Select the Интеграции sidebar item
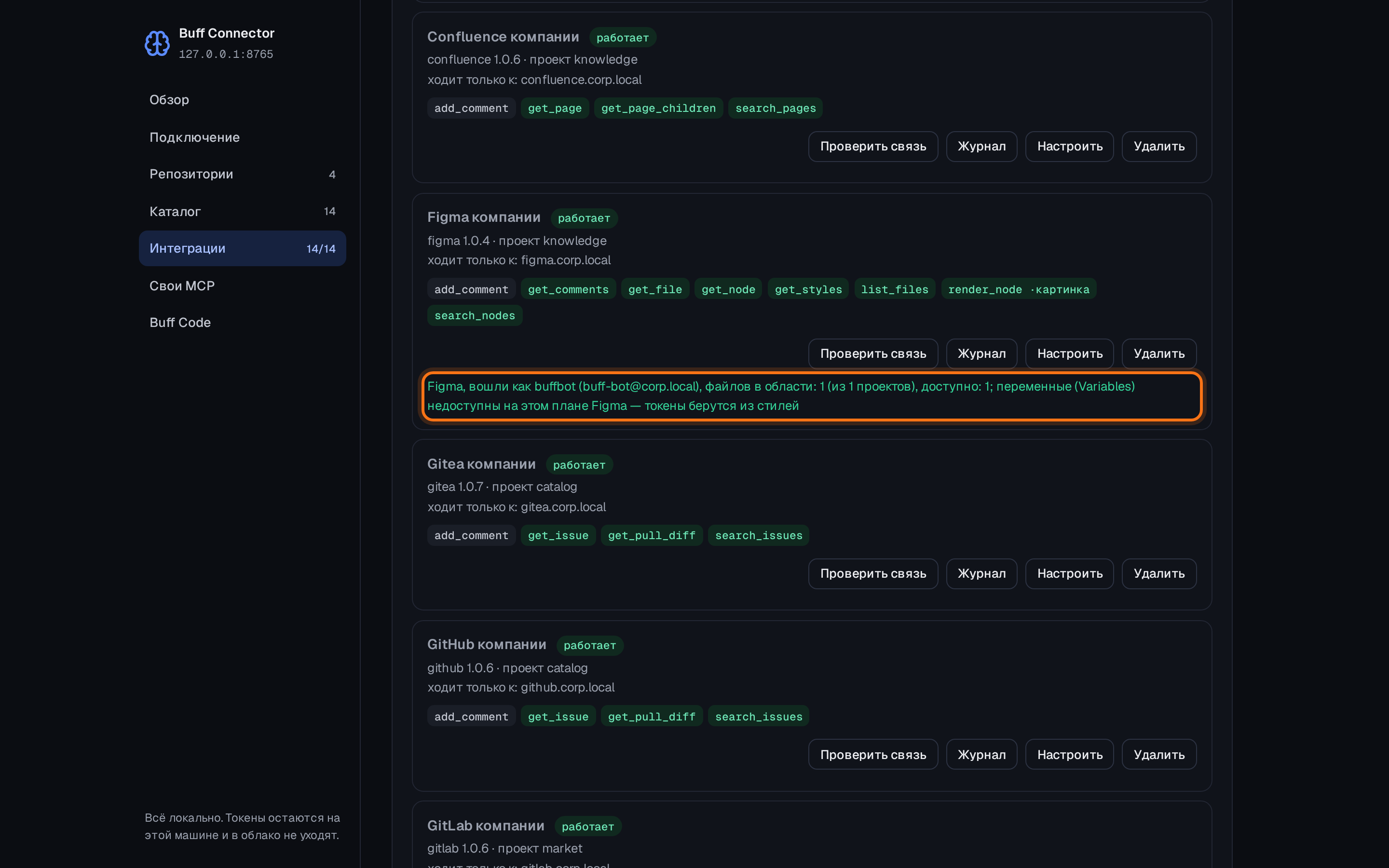Viewport: 1389px width, 868px height. click(242, 248)
